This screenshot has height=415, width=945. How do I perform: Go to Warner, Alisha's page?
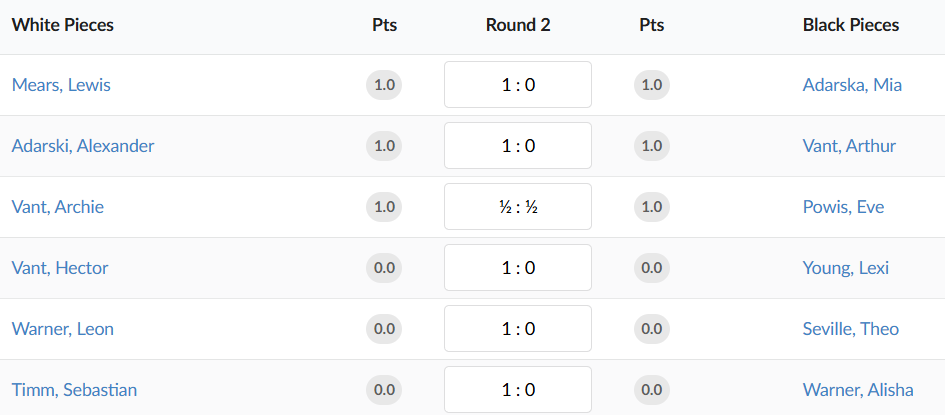[858, 390]
